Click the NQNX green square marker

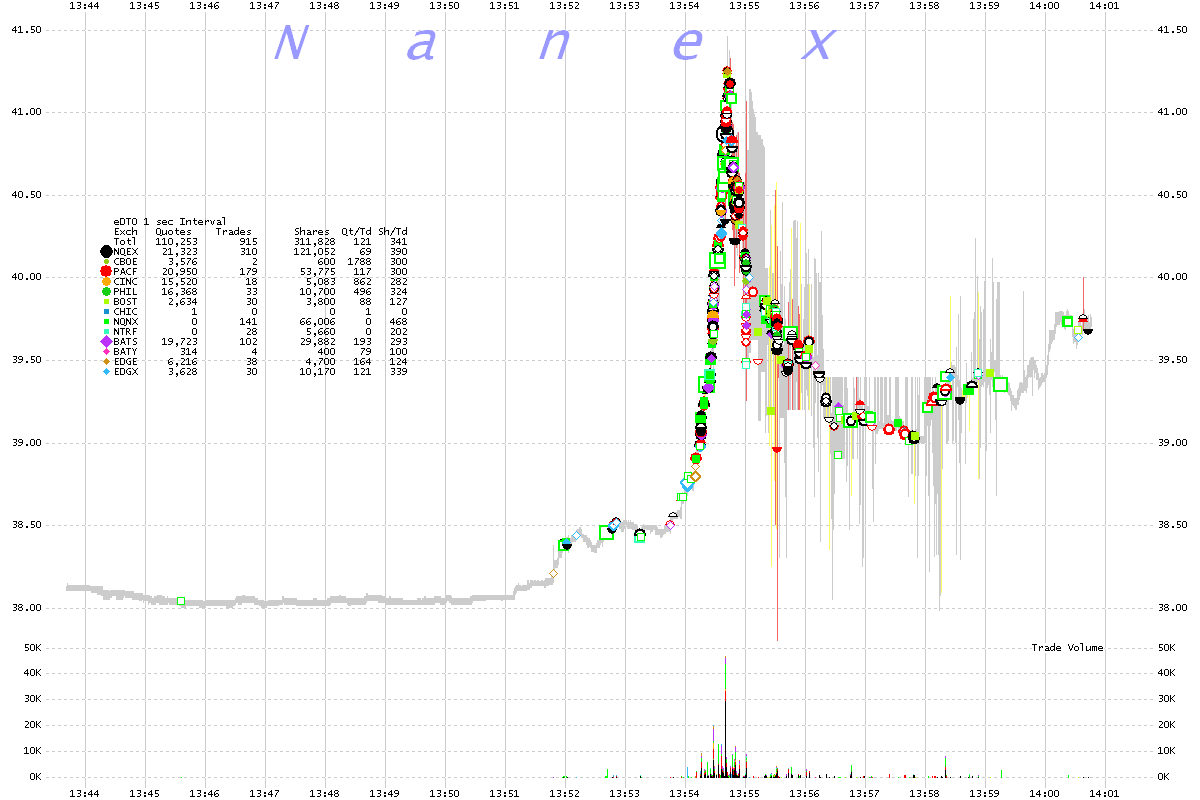[105, 322]
